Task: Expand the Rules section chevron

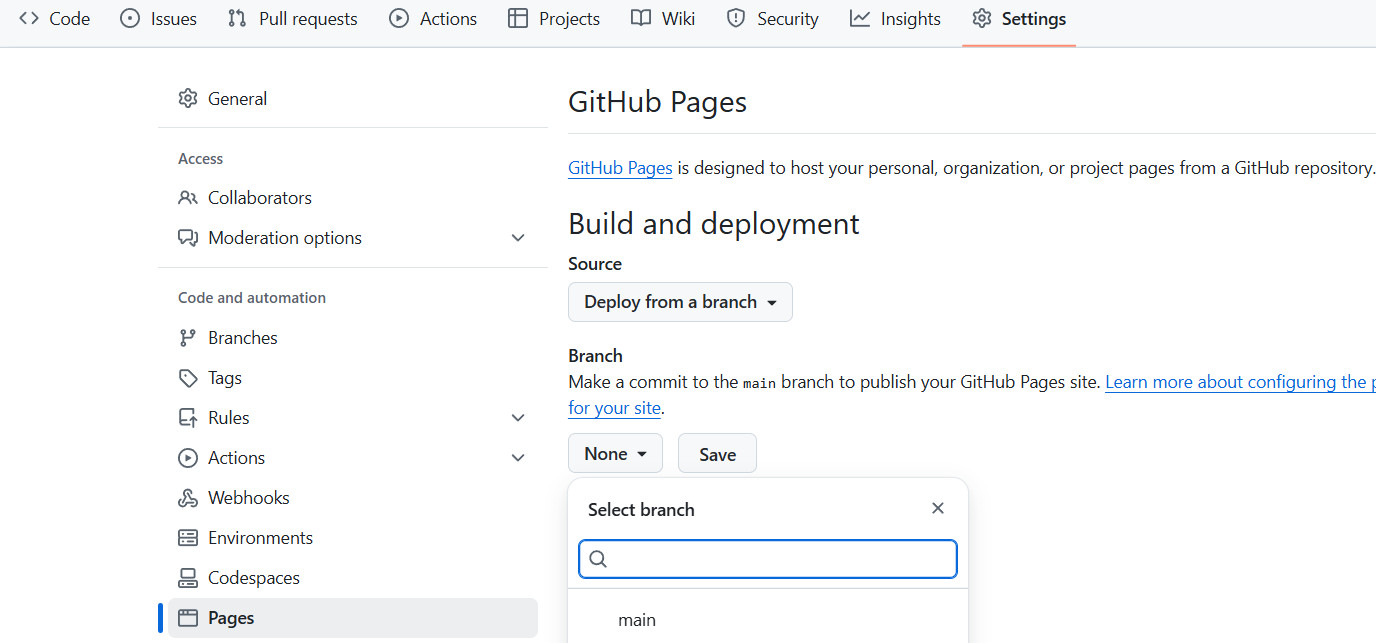Action: click(518, 418)
